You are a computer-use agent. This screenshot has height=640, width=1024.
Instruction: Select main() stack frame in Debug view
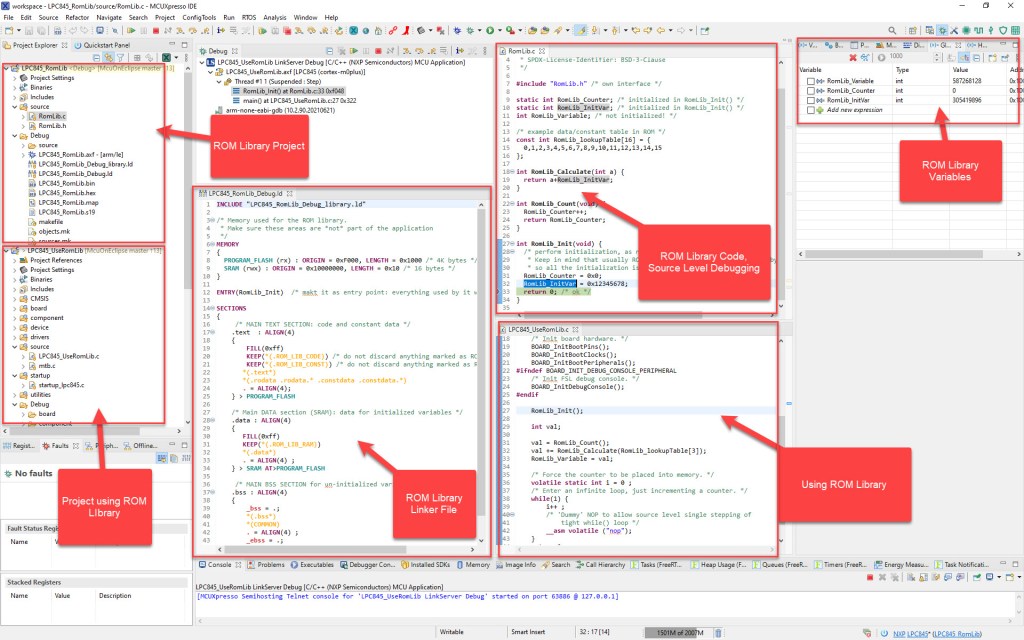click(x=300, y=101)
